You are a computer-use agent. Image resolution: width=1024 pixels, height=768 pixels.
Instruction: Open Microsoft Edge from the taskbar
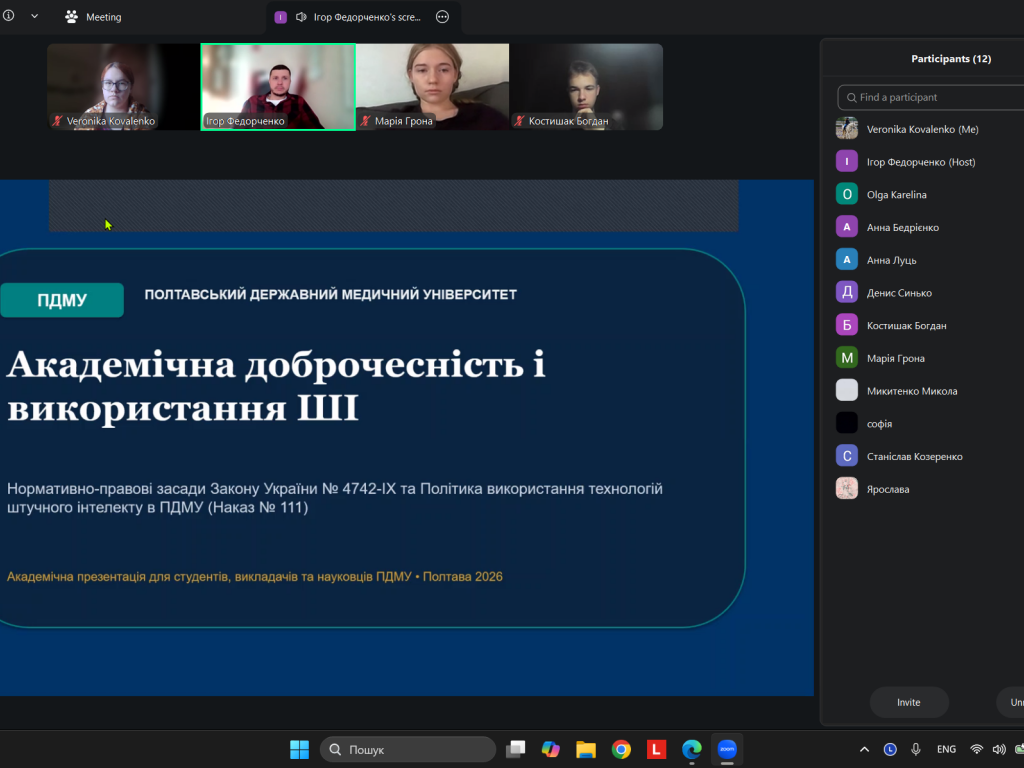pos(692,750)
